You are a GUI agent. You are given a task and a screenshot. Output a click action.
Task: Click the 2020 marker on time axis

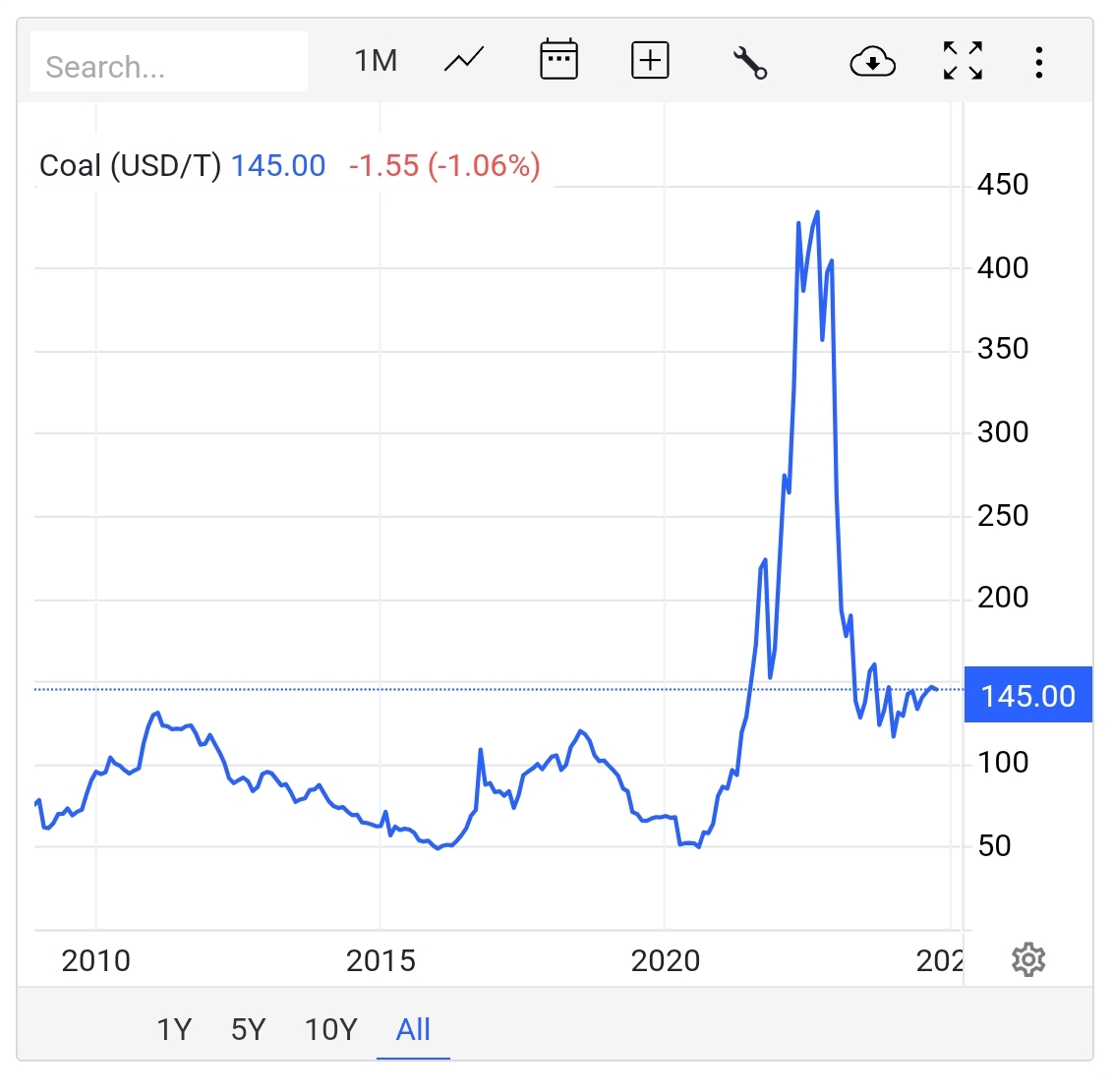tap(665, 960)
